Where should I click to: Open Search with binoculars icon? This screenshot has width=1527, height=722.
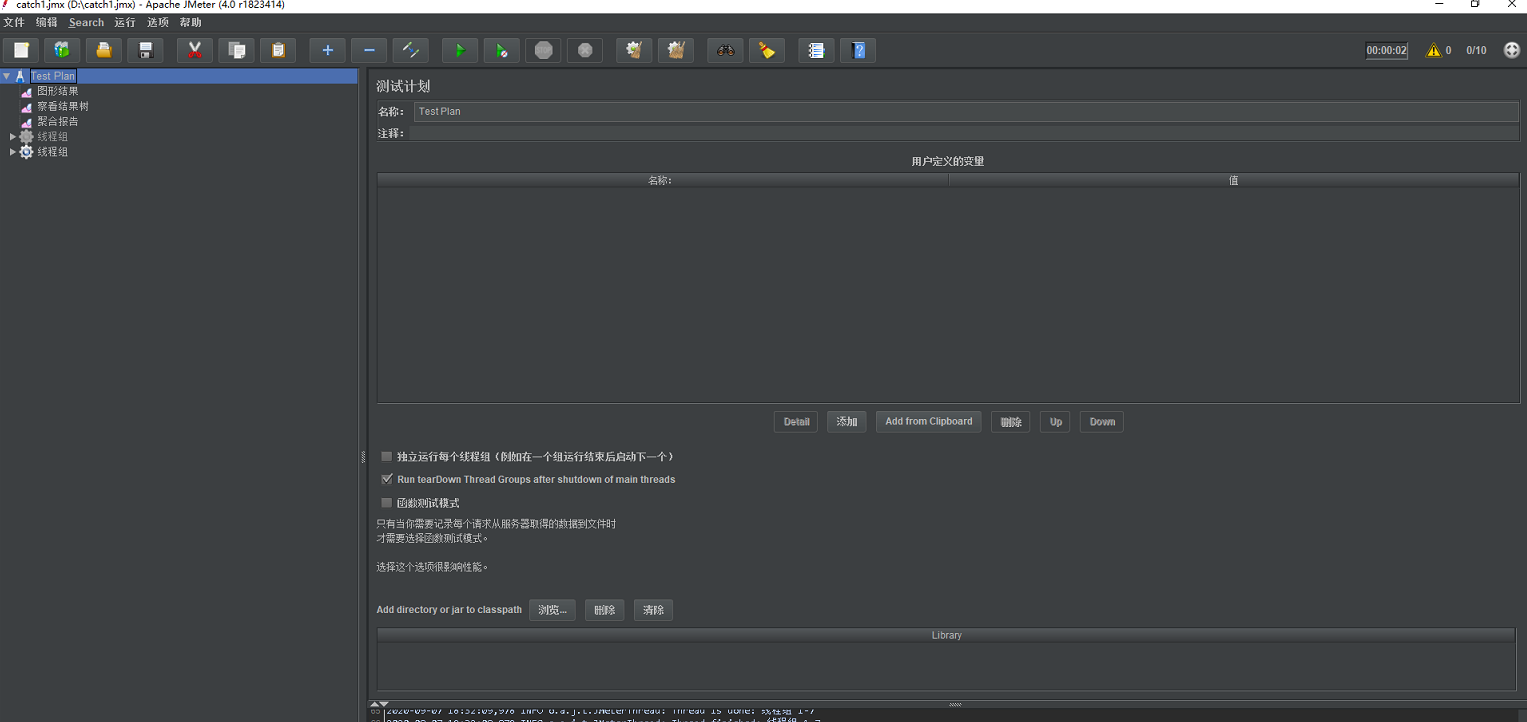(725, 50)
